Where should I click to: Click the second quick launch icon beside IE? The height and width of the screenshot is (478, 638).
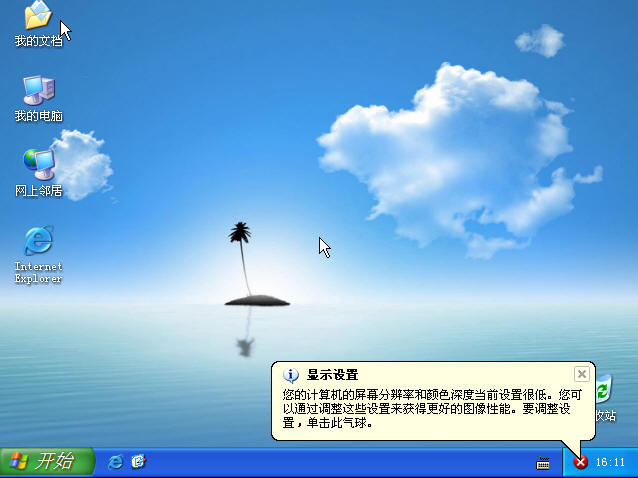[138, 462]
